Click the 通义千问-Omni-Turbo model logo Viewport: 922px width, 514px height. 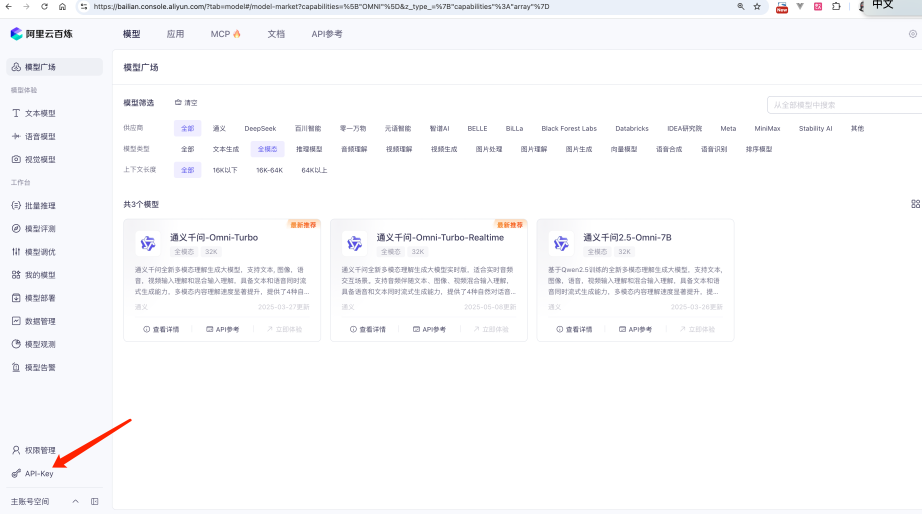click(148, 243)
